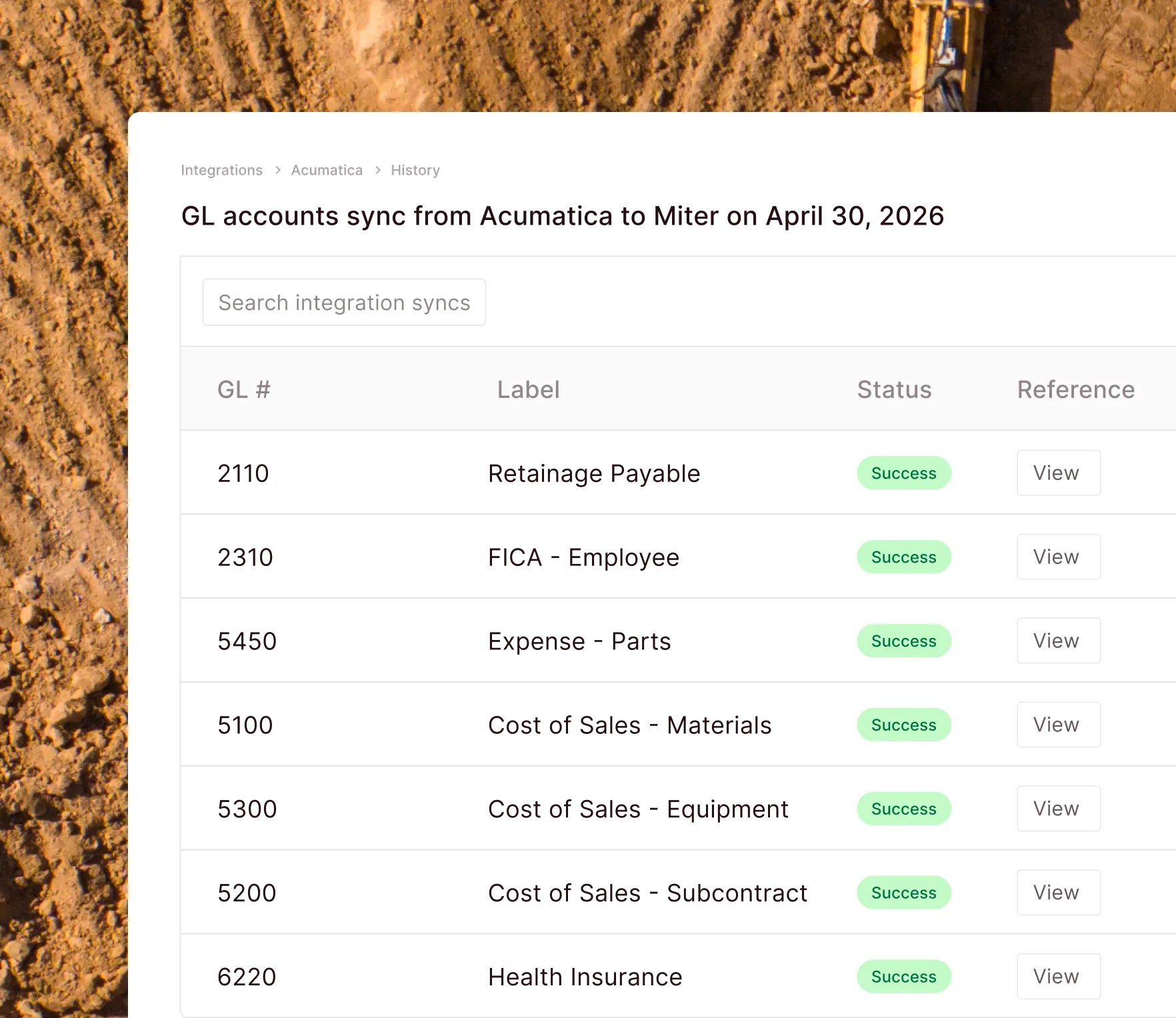Click the Success badge on GL 5450
The height and width of the screenshot is (1018, 1176).
(x=904, y=641)
